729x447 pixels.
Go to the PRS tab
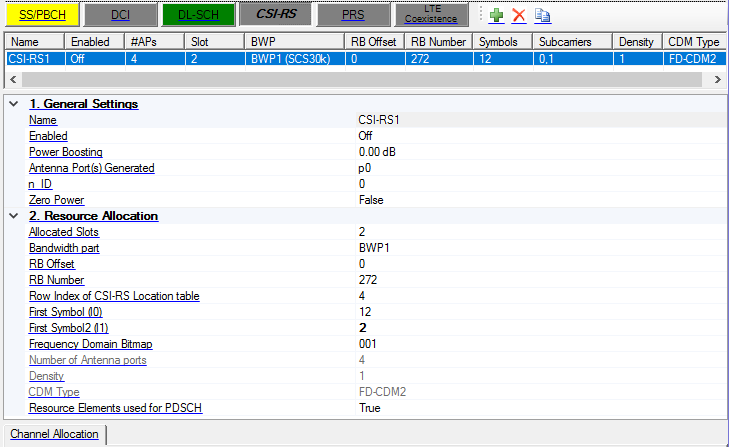coord(353,14)
